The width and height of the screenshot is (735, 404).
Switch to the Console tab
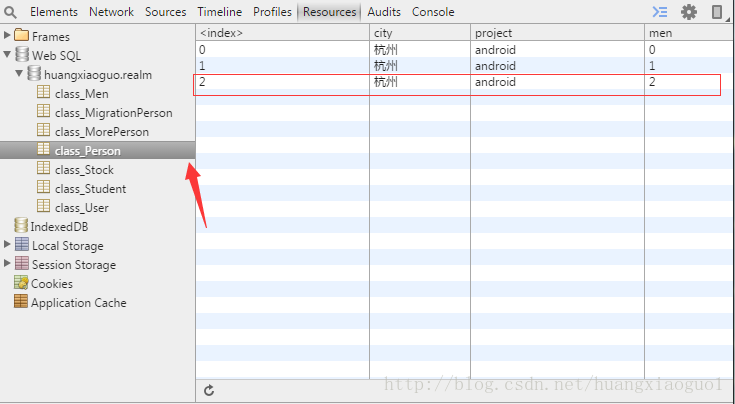pyautogui.click(x=433, y=12)
